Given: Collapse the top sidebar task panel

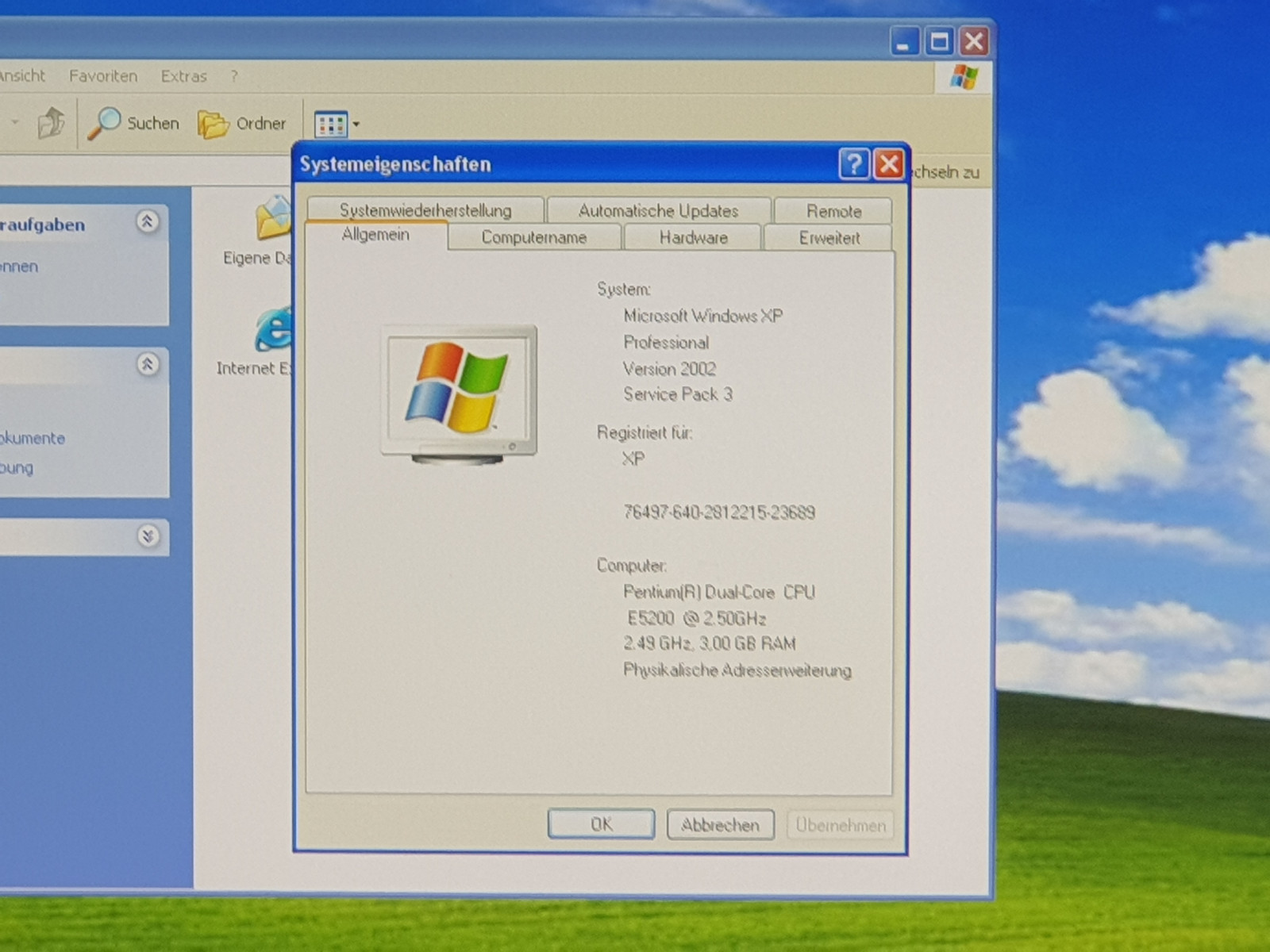Looking at the screenshot, I should [x=147, y=221].
